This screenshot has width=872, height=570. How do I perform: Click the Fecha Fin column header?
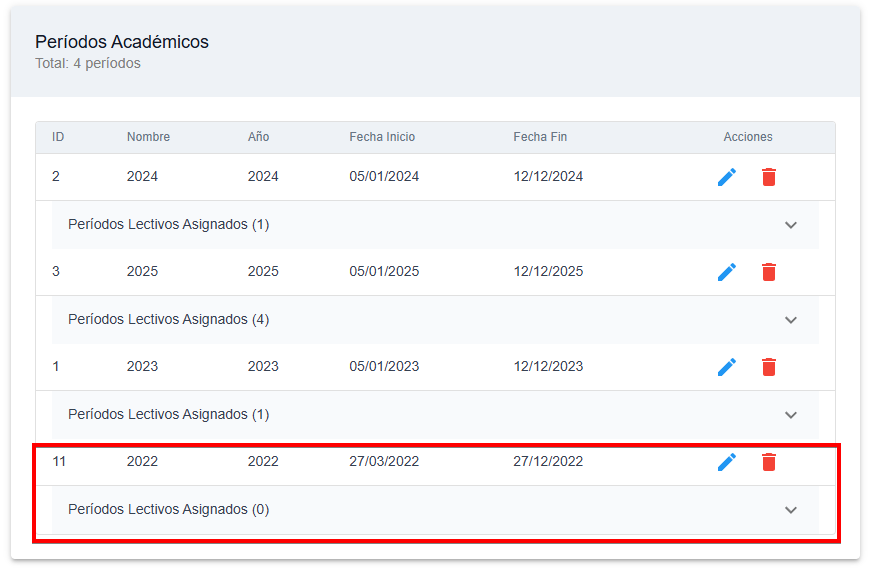point(540,137)
